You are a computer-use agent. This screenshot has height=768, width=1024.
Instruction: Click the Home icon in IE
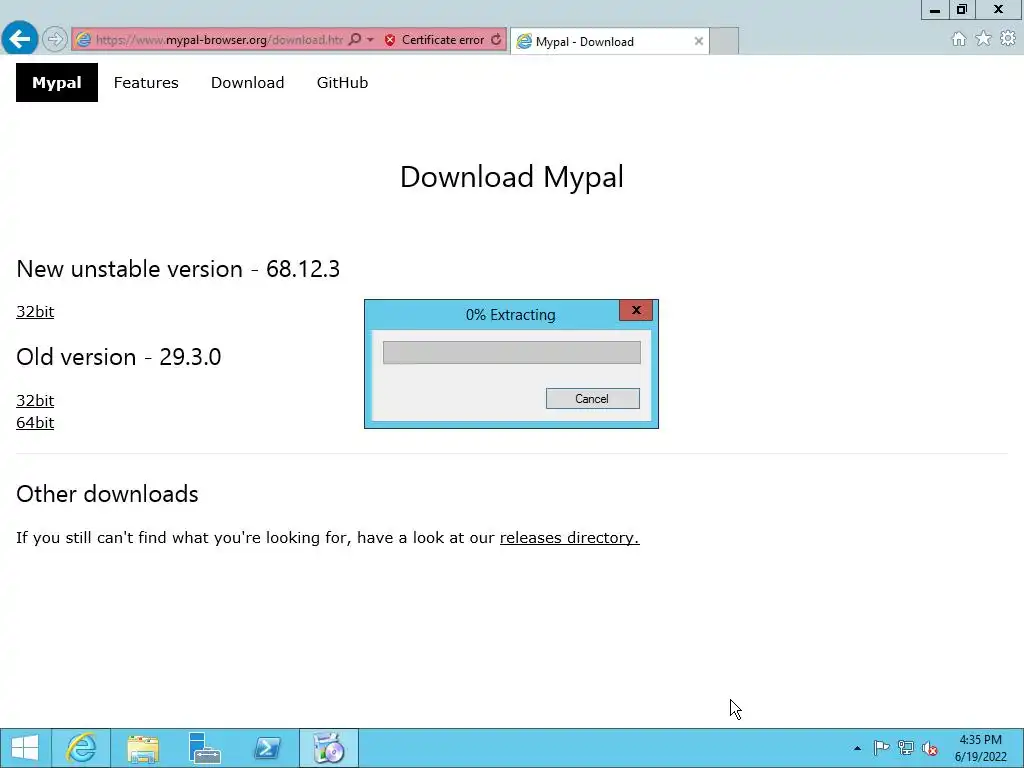959,39
